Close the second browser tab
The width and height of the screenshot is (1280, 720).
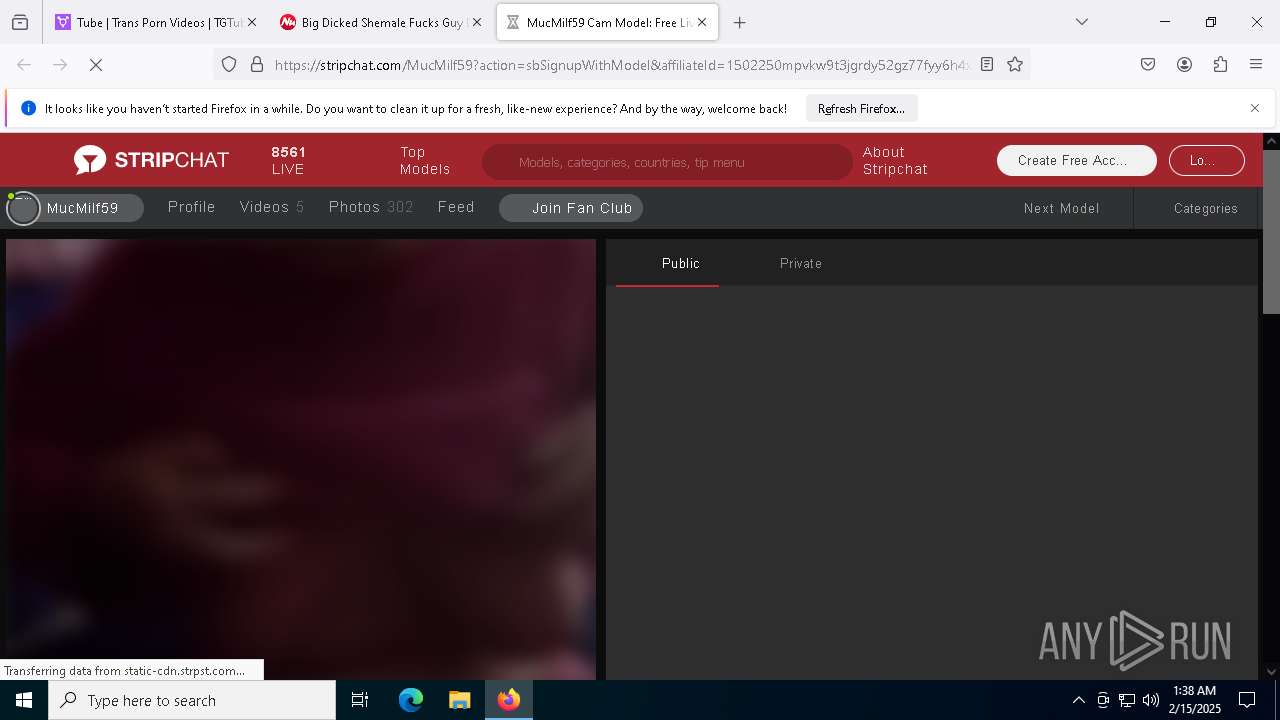click(x=477, y=22)
